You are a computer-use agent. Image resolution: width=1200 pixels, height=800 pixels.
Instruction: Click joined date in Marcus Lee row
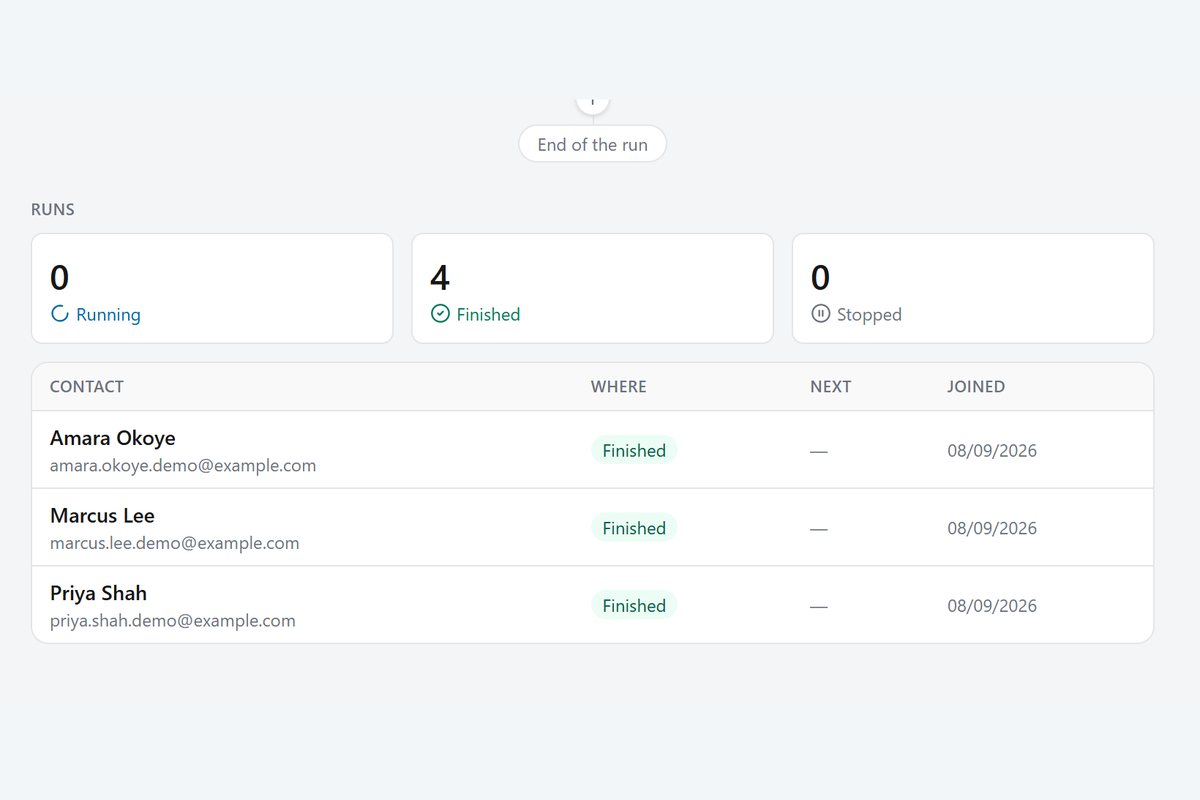[992, 528]
